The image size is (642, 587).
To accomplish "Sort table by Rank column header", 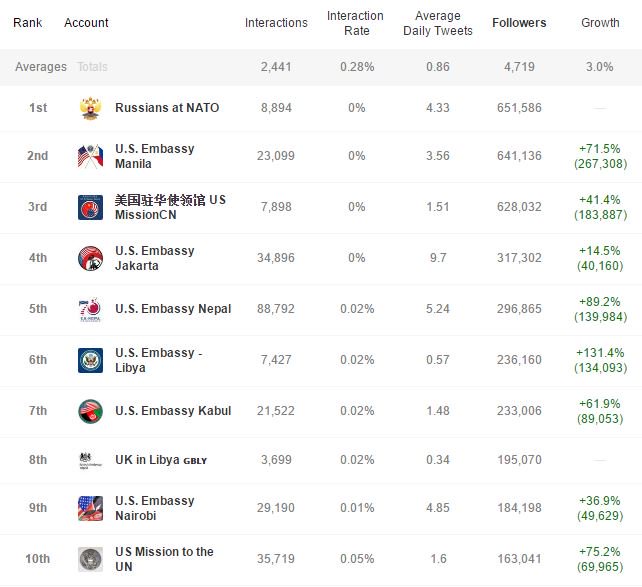I will point(27,23).
